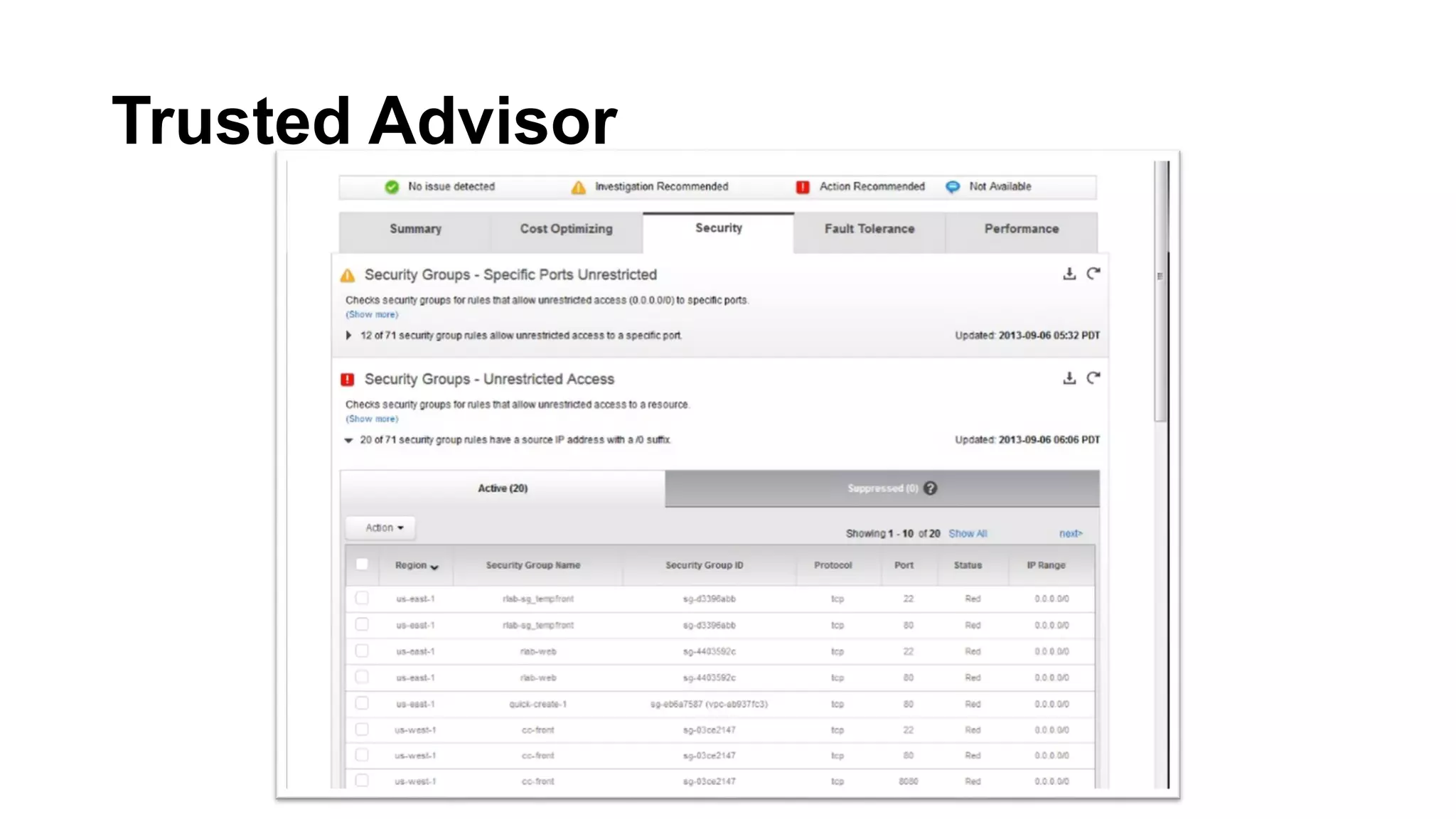
Task: Click red alert icon beside Unrestricted Access
Action: pos(348,380)
